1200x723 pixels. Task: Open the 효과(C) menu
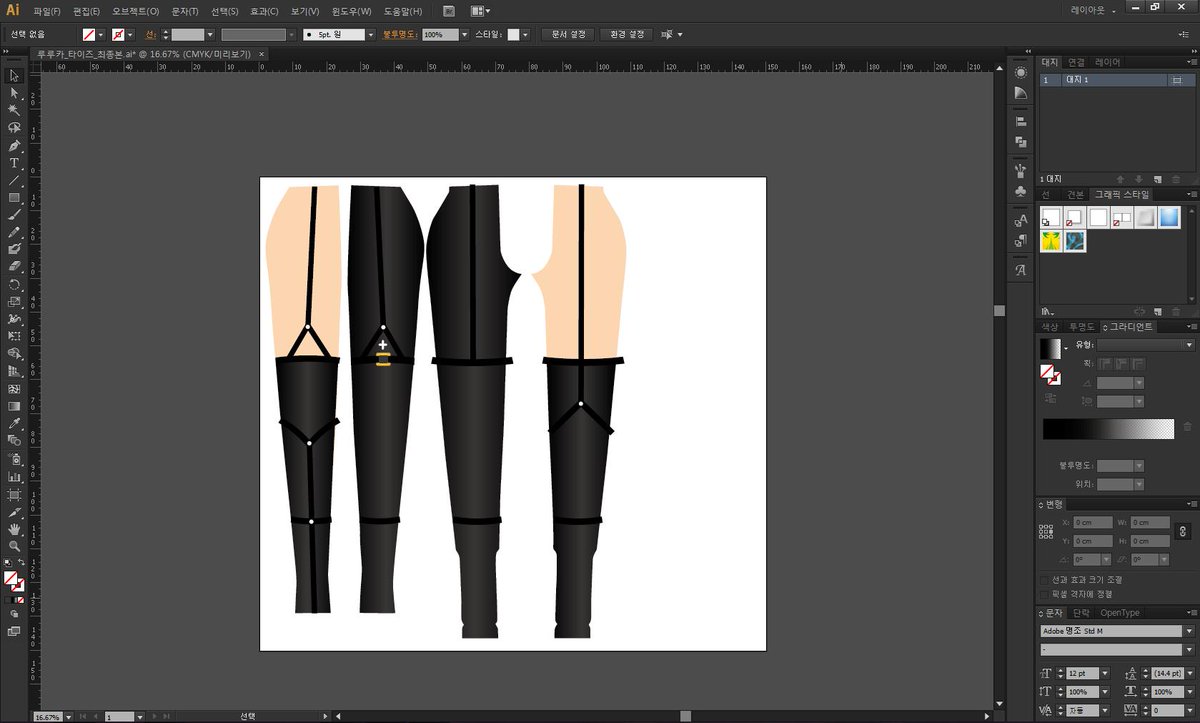point(264,11)
